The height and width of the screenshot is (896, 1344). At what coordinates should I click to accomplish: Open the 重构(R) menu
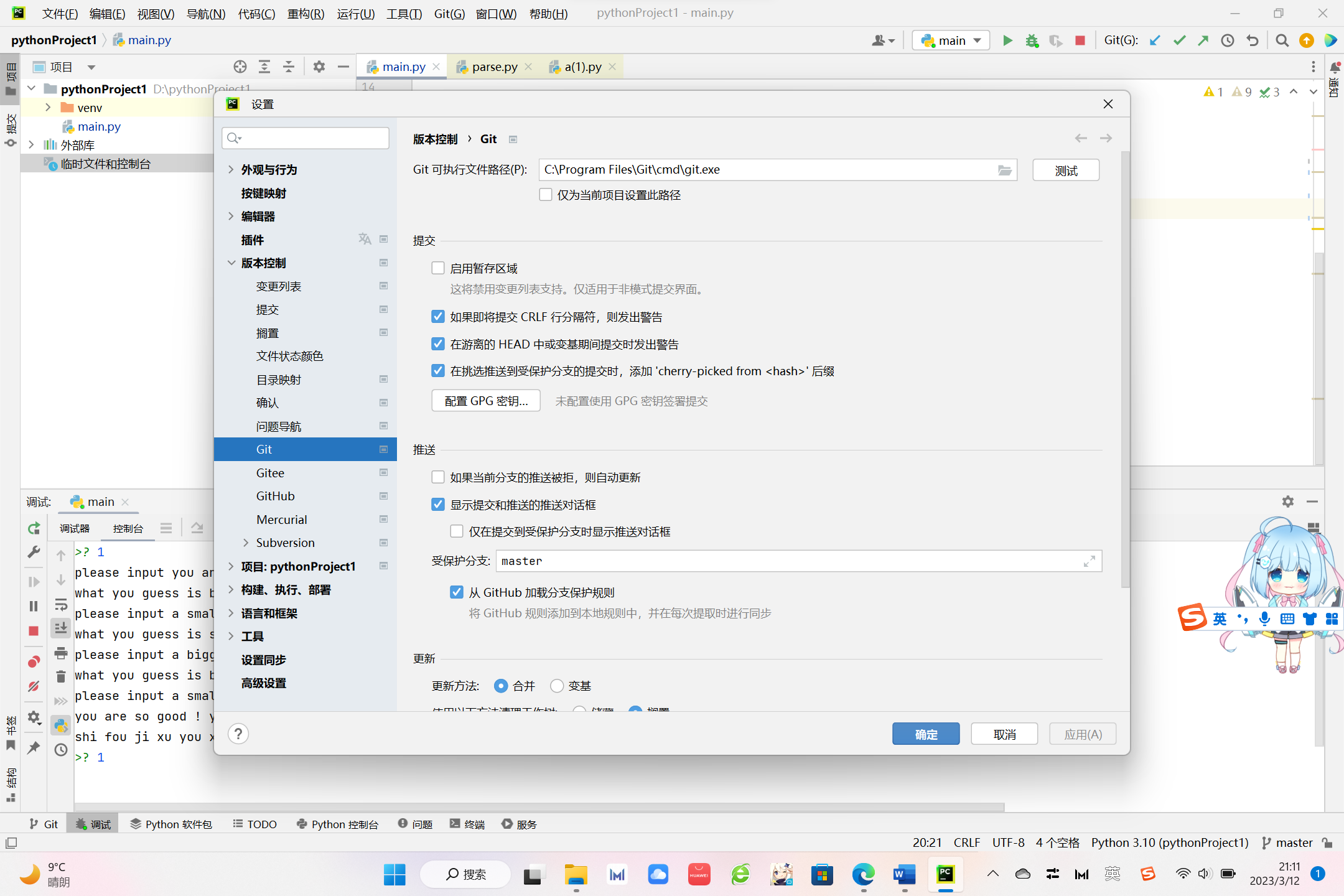[x=306, y=14]
